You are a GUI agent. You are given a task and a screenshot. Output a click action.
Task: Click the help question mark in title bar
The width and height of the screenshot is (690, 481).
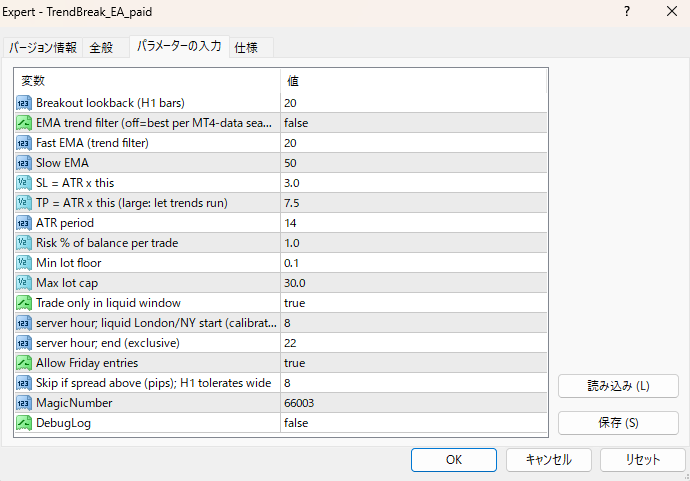pos(627,11)
